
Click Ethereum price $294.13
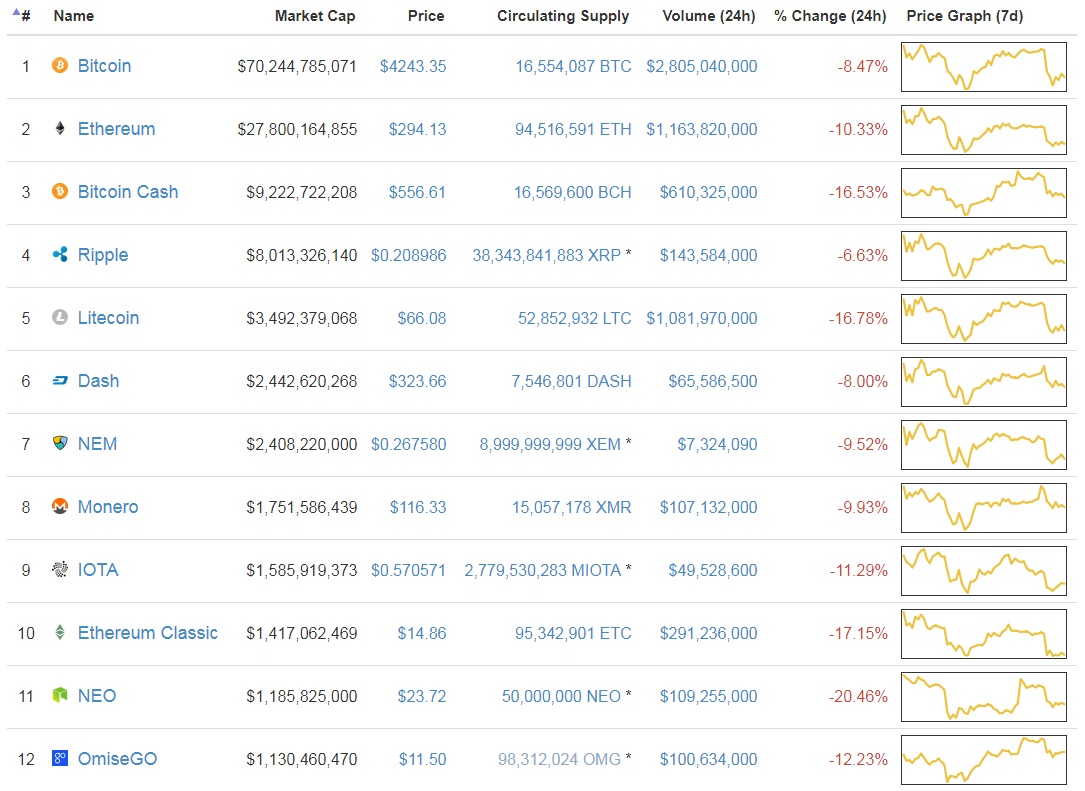pyautogui.click(x=417, y=129)
